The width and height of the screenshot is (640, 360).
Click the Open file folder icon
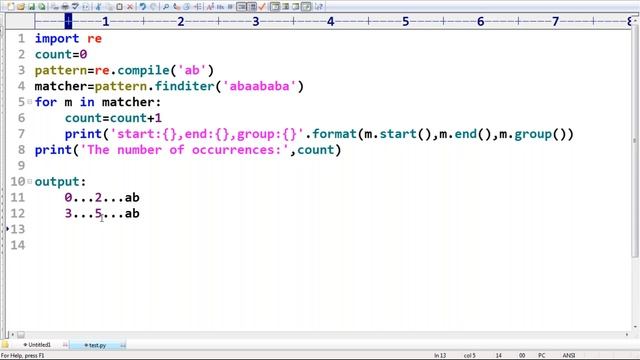(21, 7)
